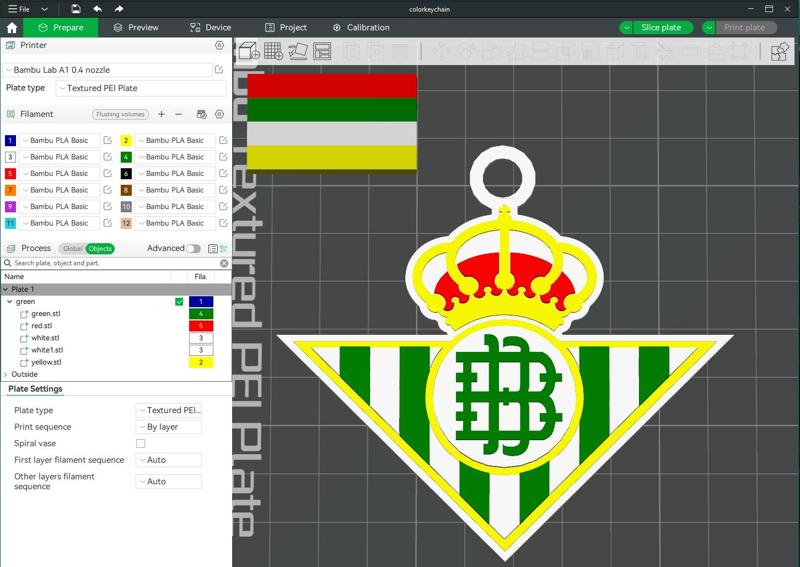Screen dimensions: 800x567
Task: Change yellow.stl filament assignment swatch
Action: (x=201, y=362)
